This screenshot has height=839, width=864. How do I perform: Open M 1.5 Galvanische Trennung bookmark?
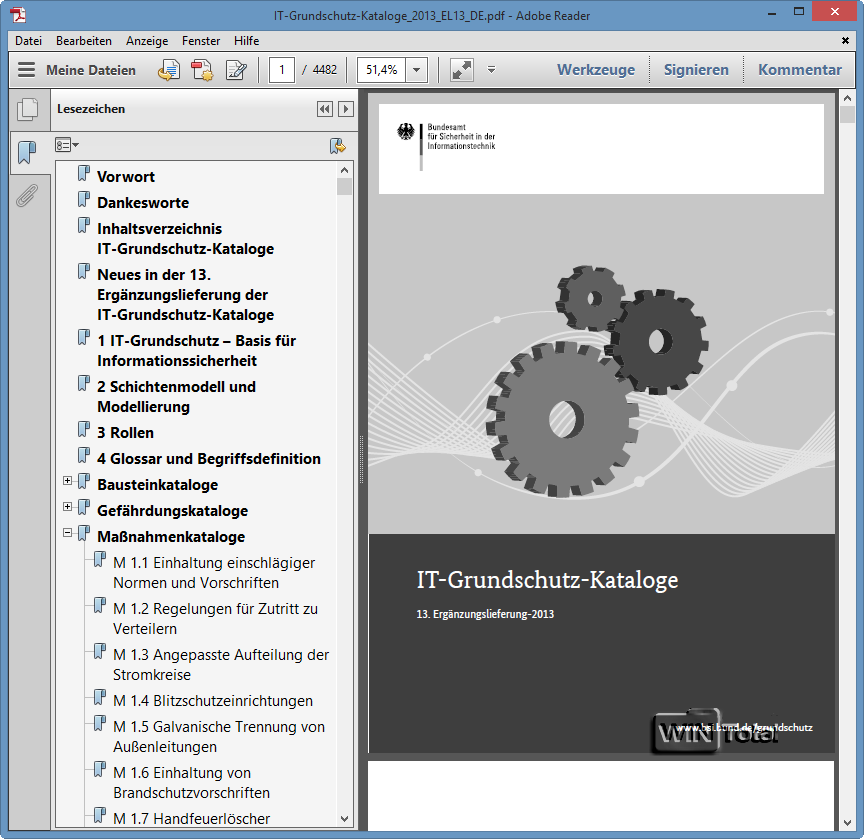click(x=219, y=737)
